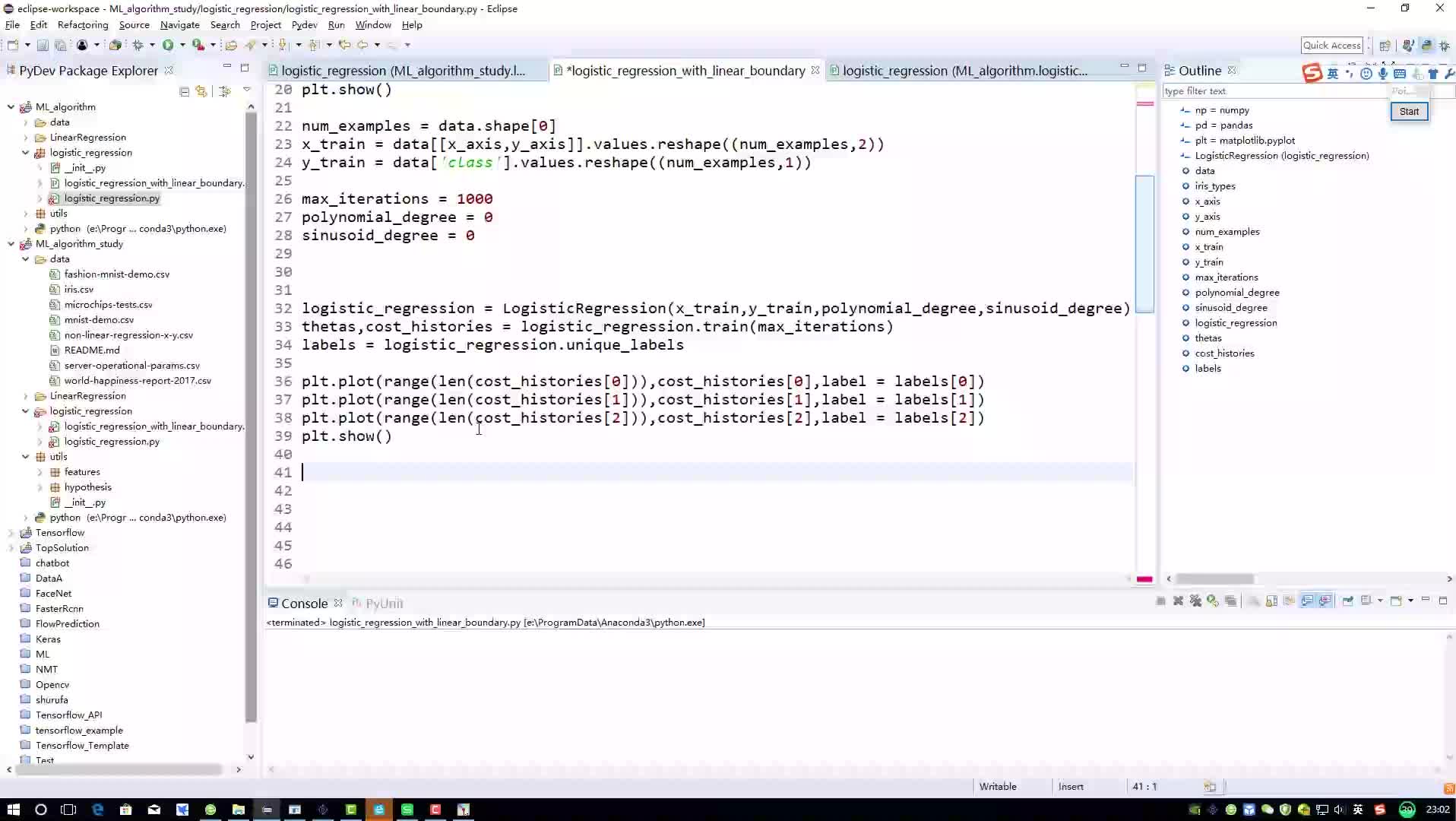Close the logistic_regression_with_linear_boundary editor tab

click(815, 70)
